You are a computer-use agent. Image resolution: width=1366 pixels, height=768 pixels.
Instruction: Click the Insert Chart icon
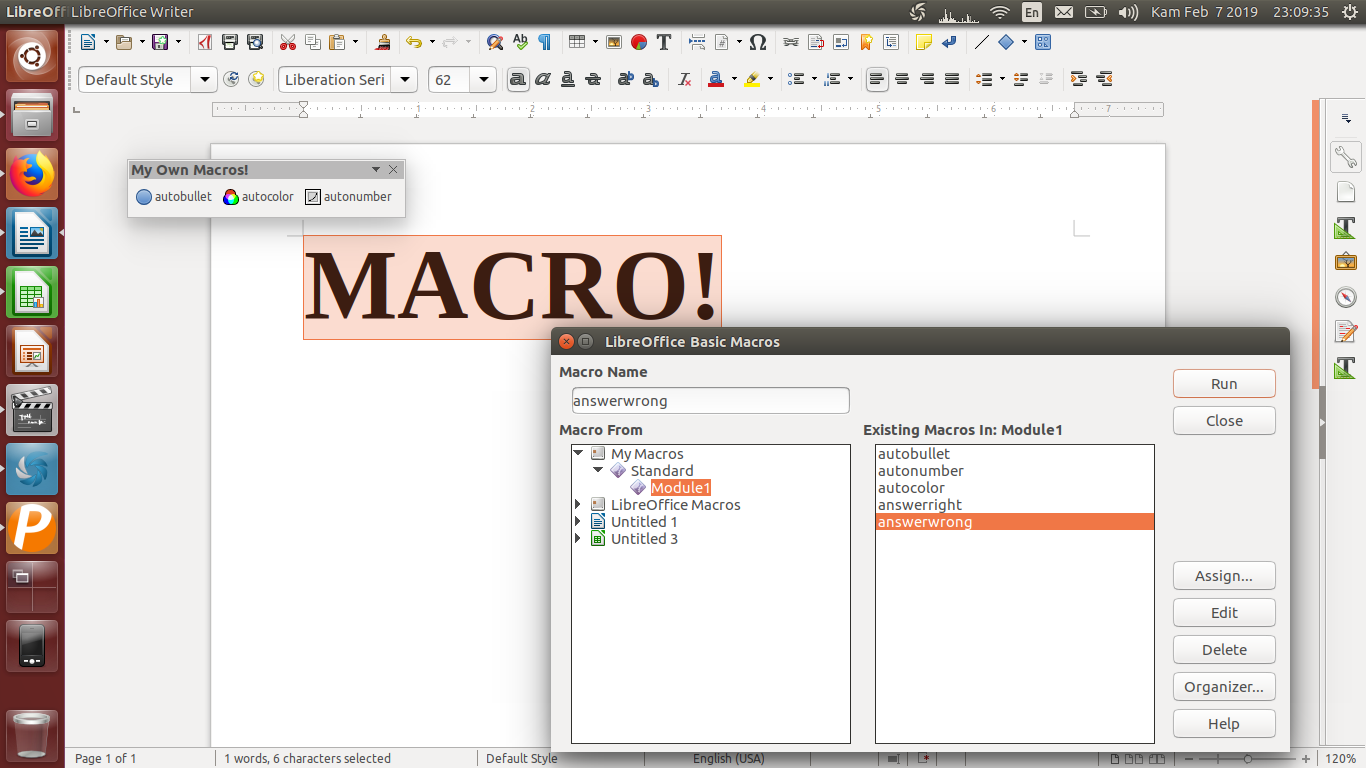639,42
